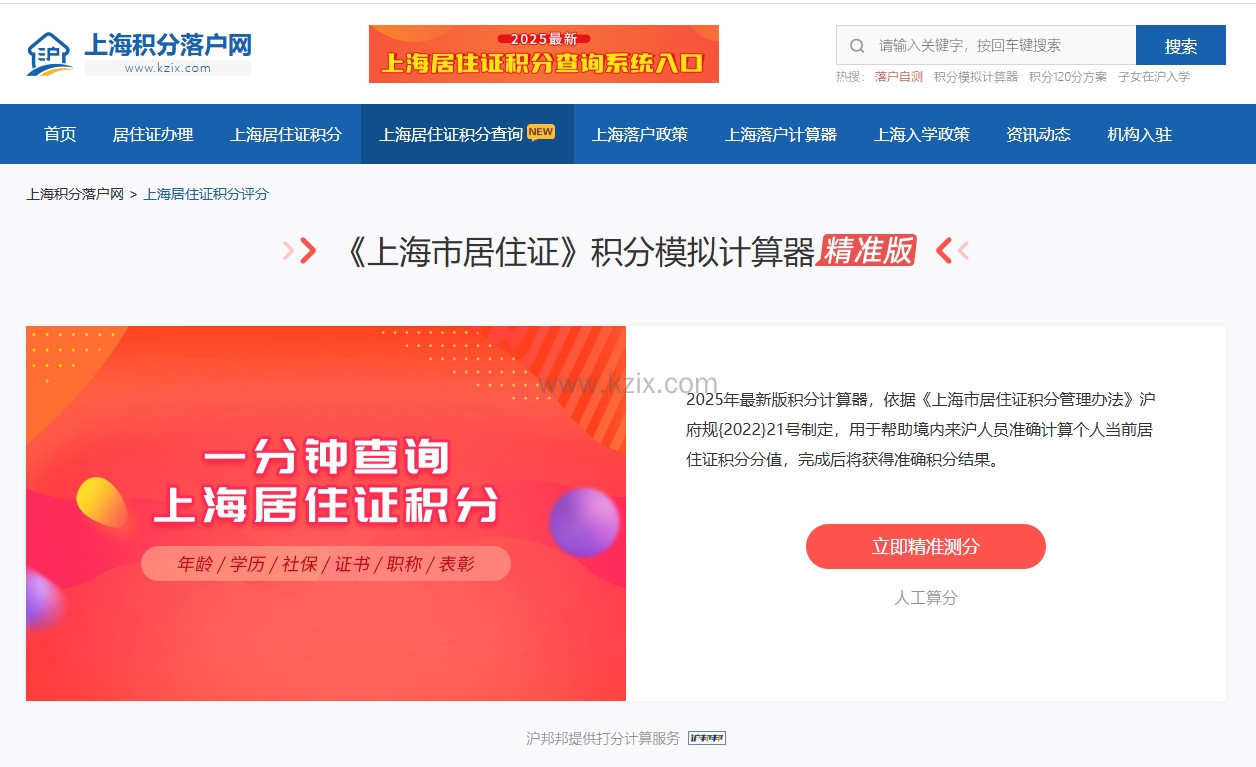Click the 上海积分落户网 house logo icon

pyautogui.click(x=50, y=54)
